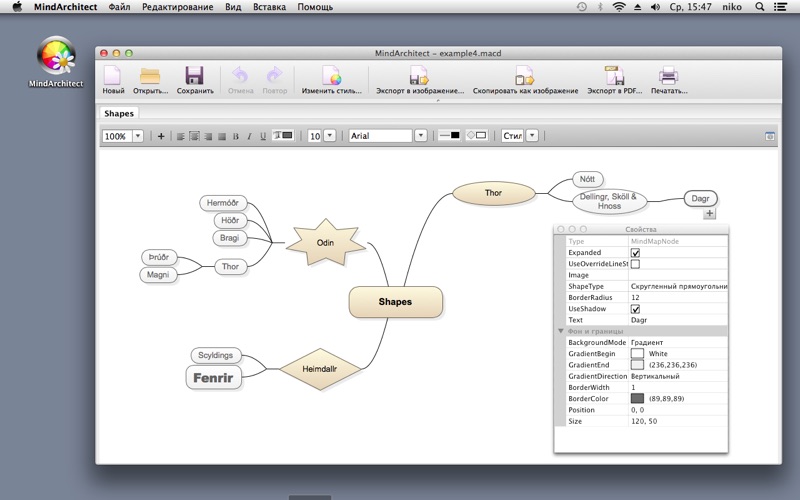
Task: Click the Wi-Fi status icon in menu bar
Action: (619, 7)
